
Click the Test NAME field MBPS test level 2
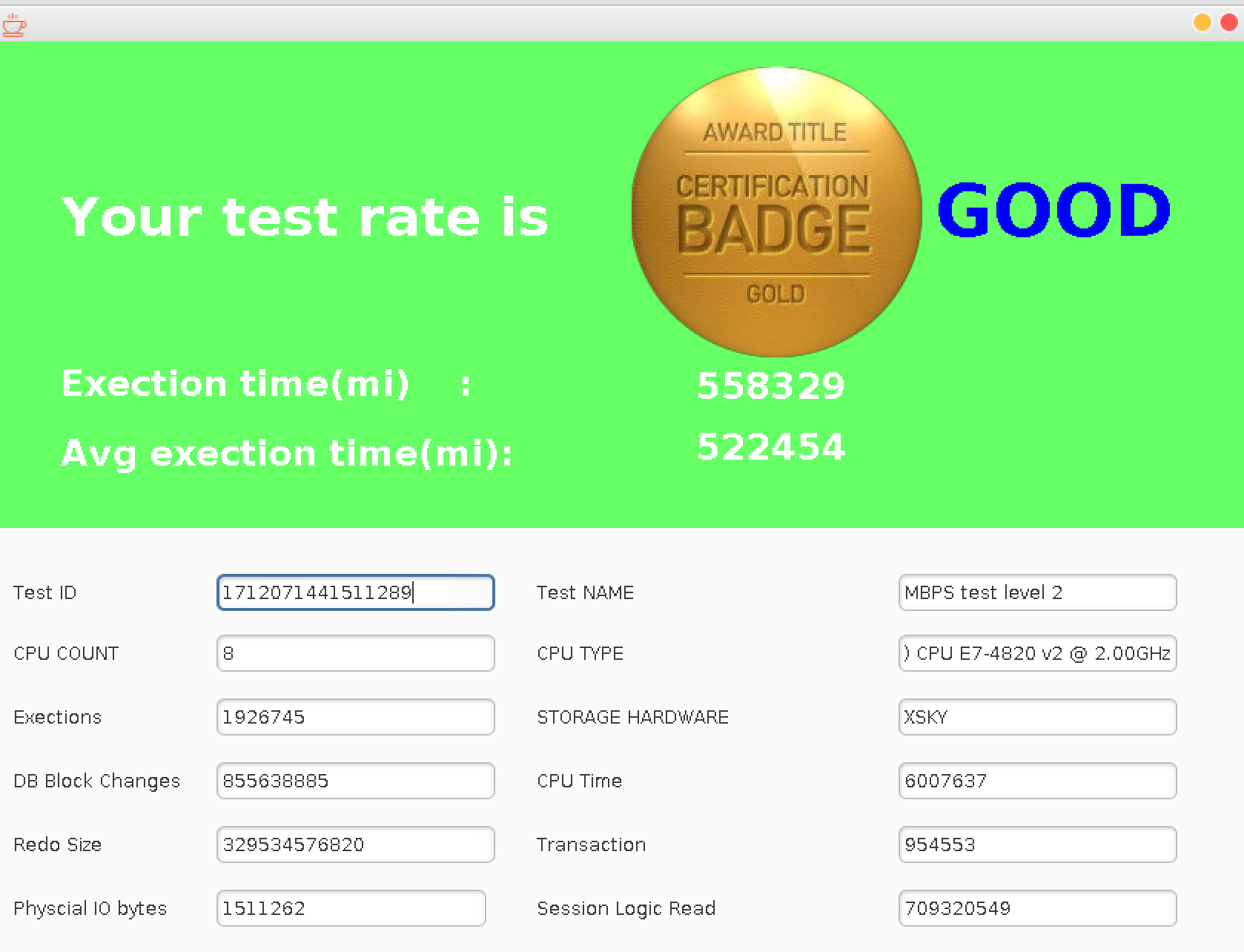[x=1038, y=592]
